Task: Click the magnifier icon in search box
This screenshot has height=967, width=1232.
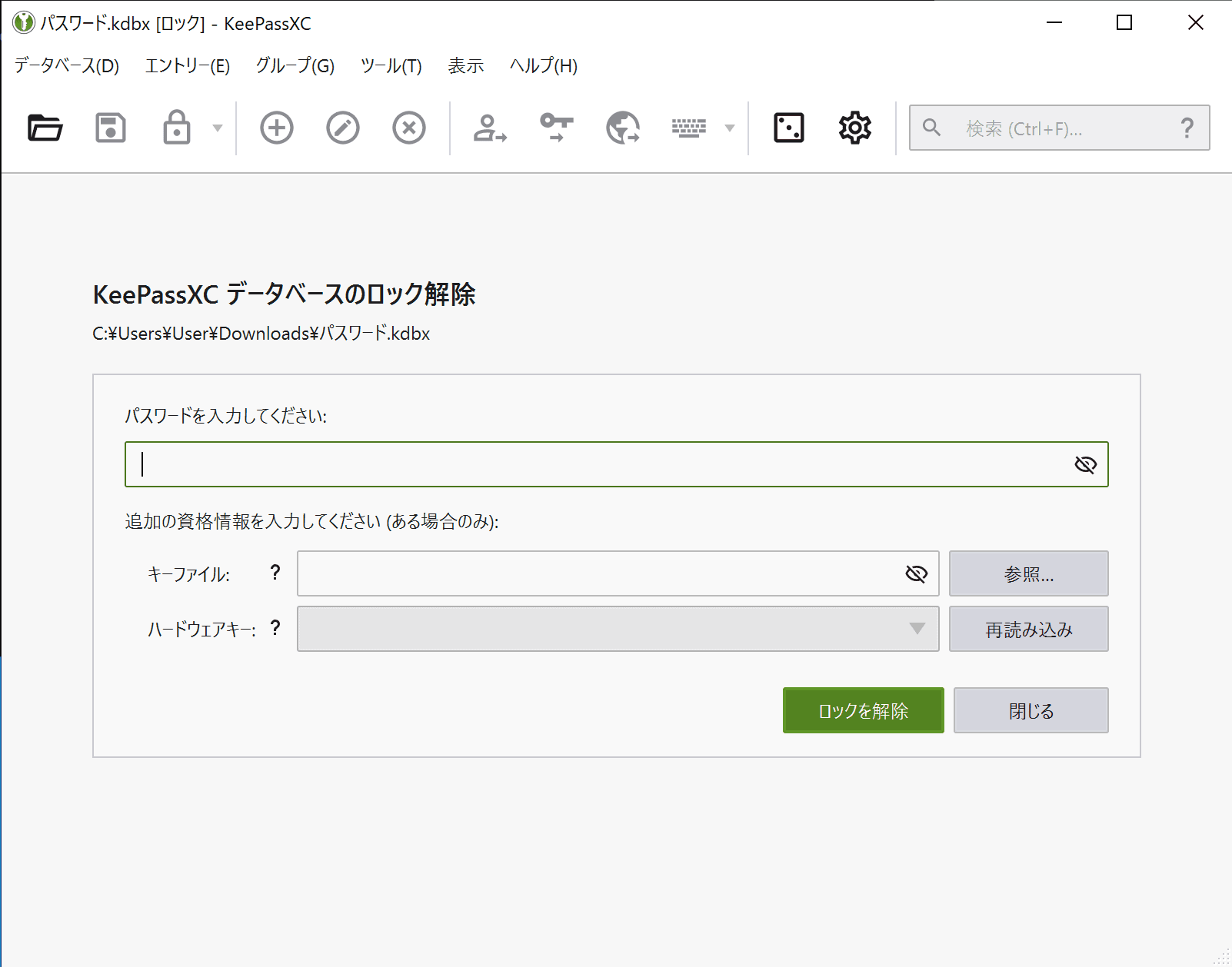Action: (x=931, y=128)
